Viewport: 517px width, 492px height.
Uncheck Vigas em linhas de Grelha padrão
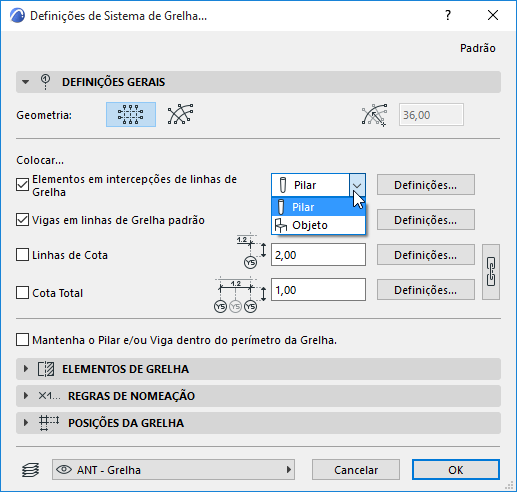pyautogui.click(x=22, y=220)
